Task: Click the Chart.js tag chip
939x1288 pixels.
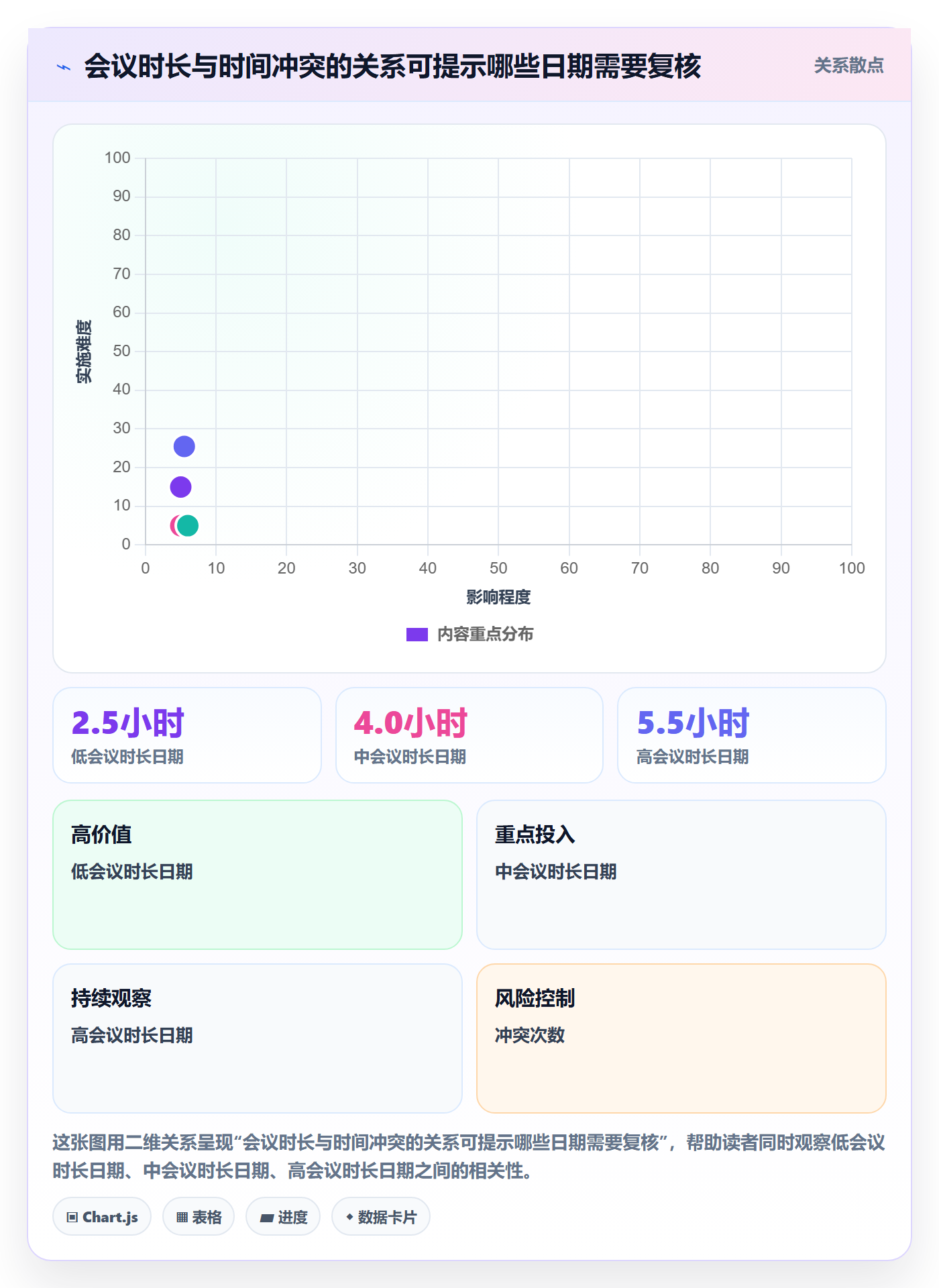Action: pos(102,1217)
